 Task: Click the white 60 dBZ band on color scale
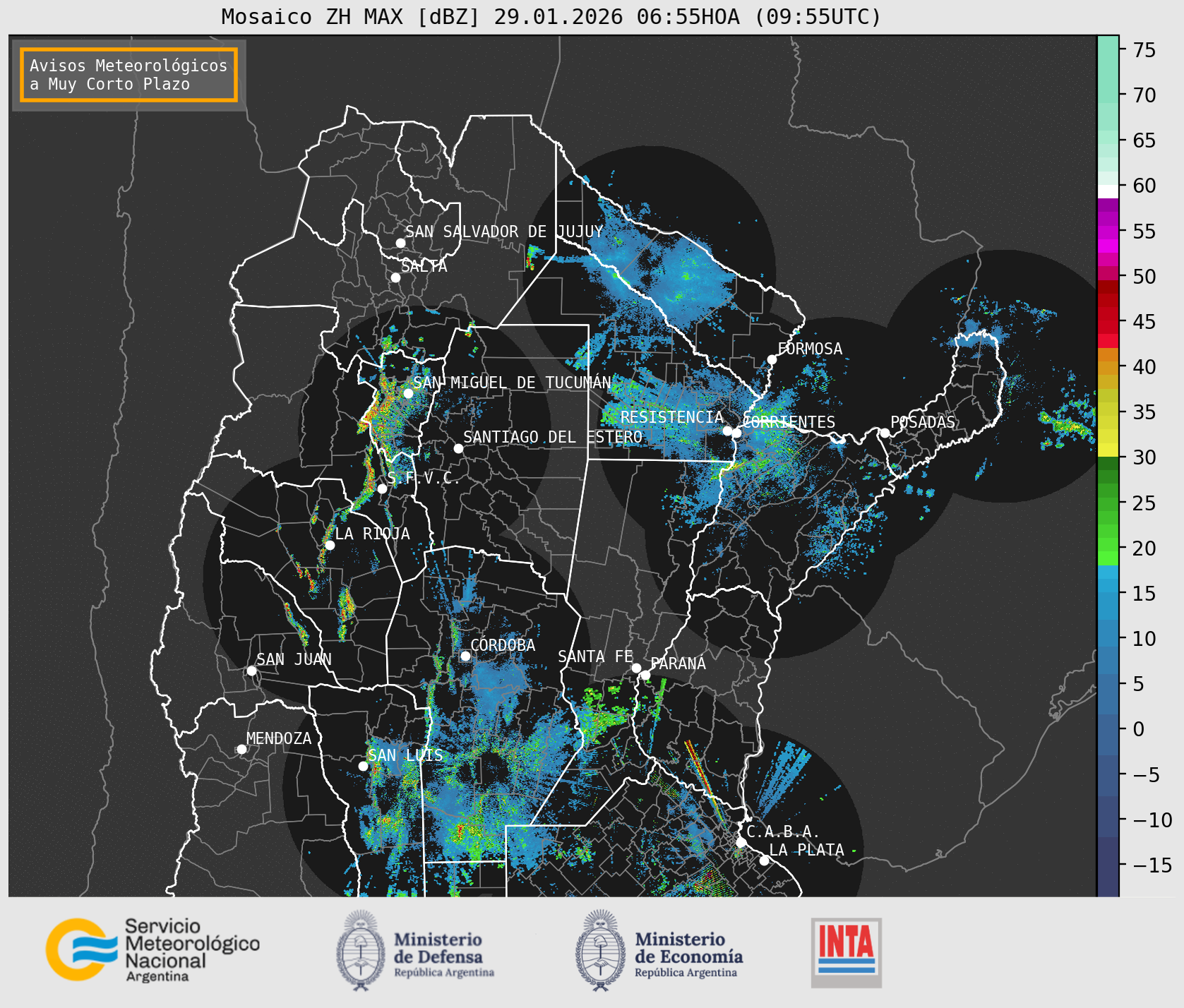[x=1108, y=191]
